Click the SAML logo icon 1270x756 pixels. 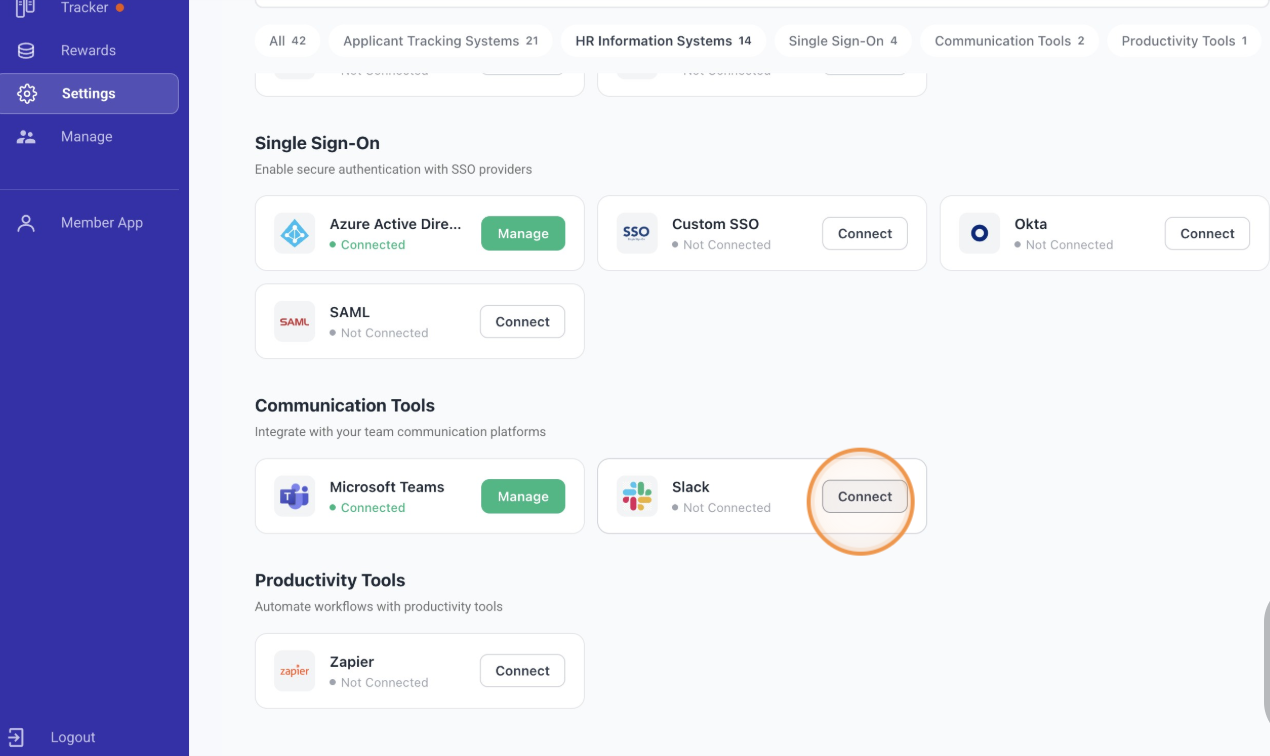pyautogui.click(x=294, y=321)
